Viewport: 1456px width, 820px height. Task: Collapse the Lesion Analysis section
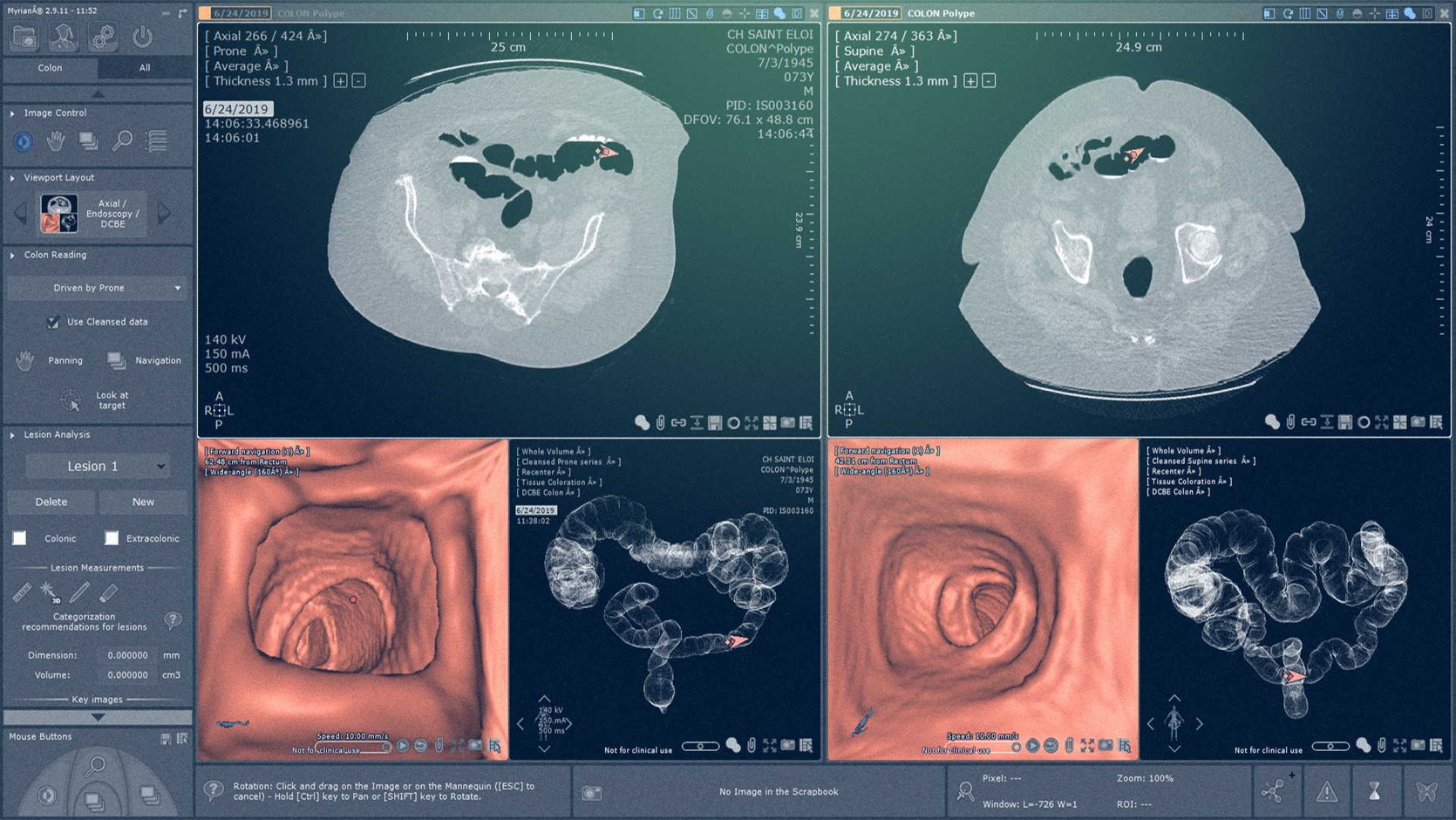coord(12,434)
